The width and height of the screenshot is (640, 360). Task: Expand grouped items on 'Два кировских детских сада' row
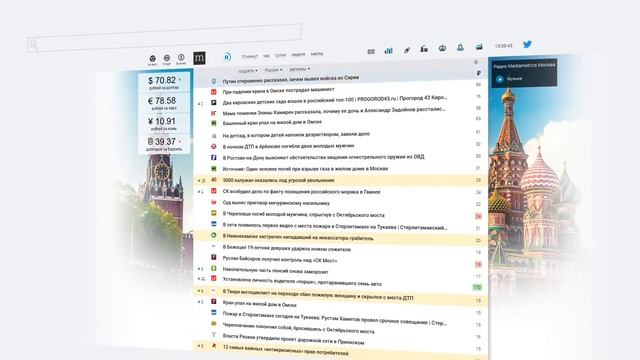pyautogui.click(x=200, y=104)
